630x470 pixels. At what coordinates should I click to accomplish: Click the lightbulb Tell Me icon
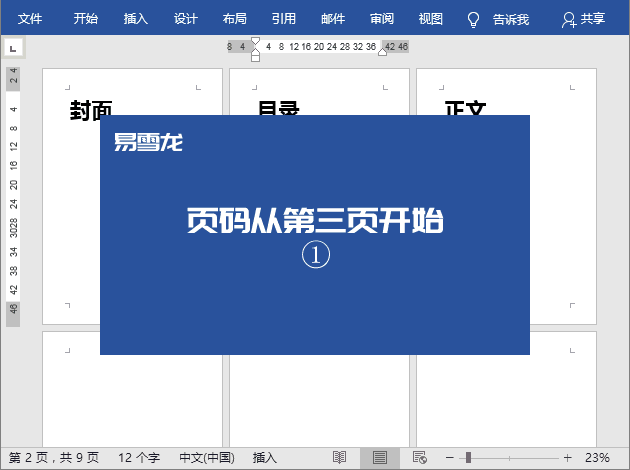pos(473,19)
